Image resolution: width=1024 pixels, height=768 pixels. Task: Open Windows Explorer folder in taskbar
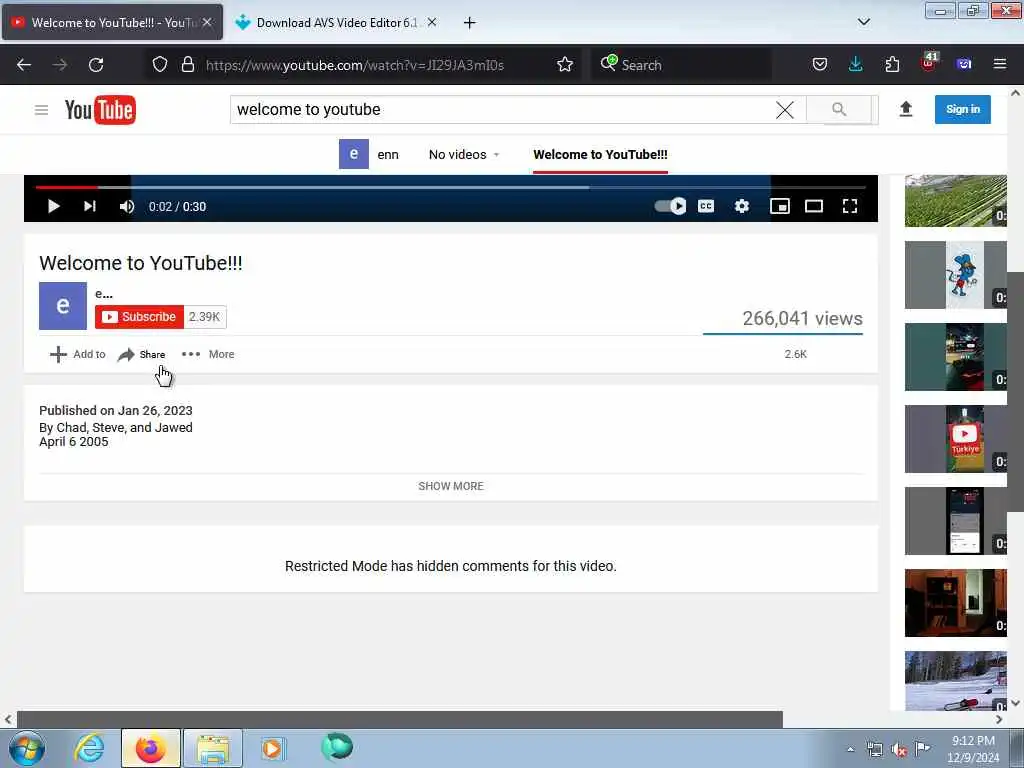pos(213,748)
